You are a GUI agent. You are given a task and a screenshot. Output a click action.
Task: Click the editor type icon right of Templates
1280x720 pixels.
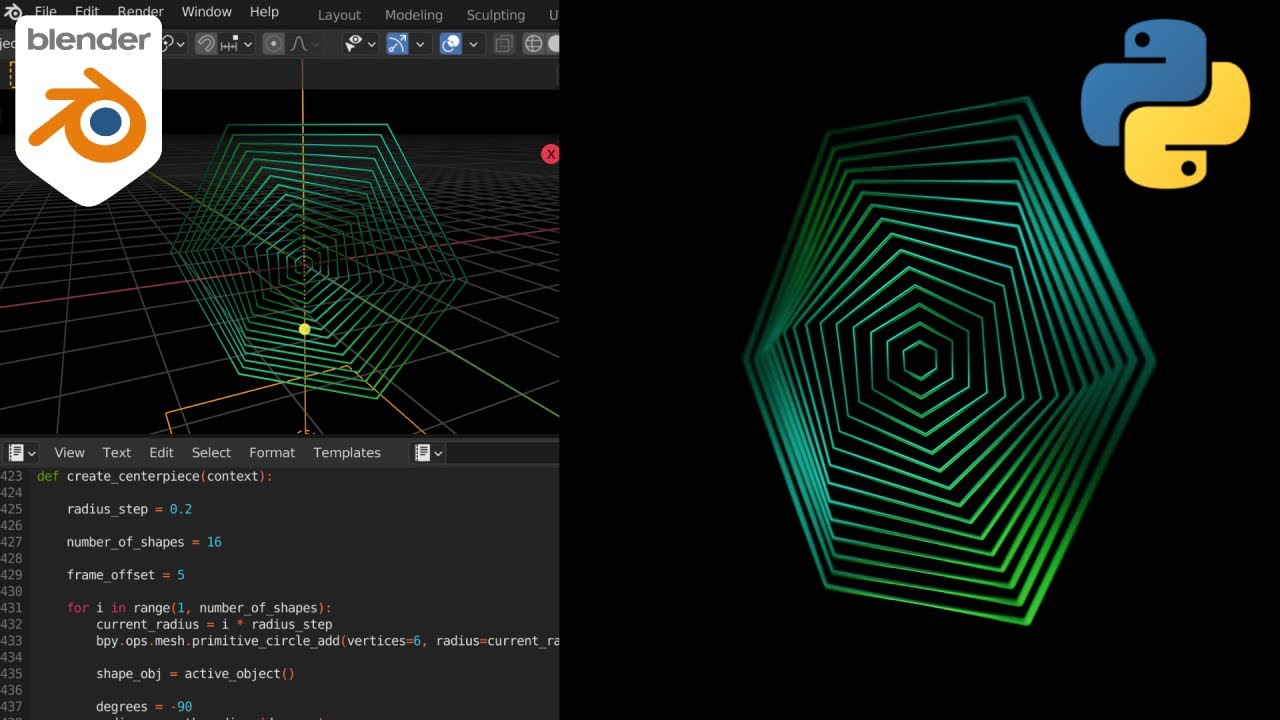point(422,452)
